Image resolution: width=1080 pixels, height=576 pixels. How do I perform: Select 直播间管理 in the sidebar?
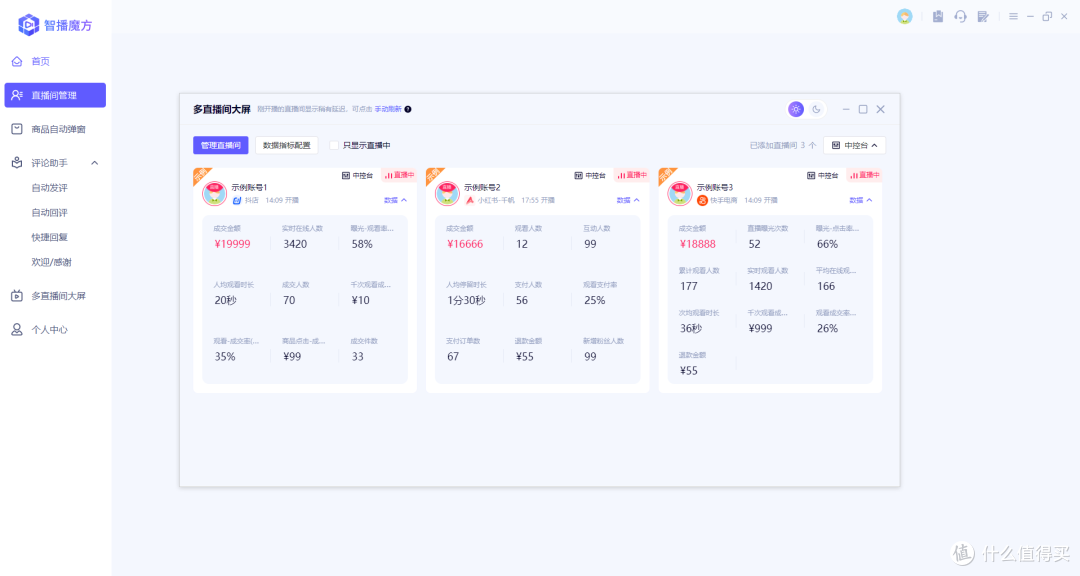pyautogui.click(x=55, y=95)
